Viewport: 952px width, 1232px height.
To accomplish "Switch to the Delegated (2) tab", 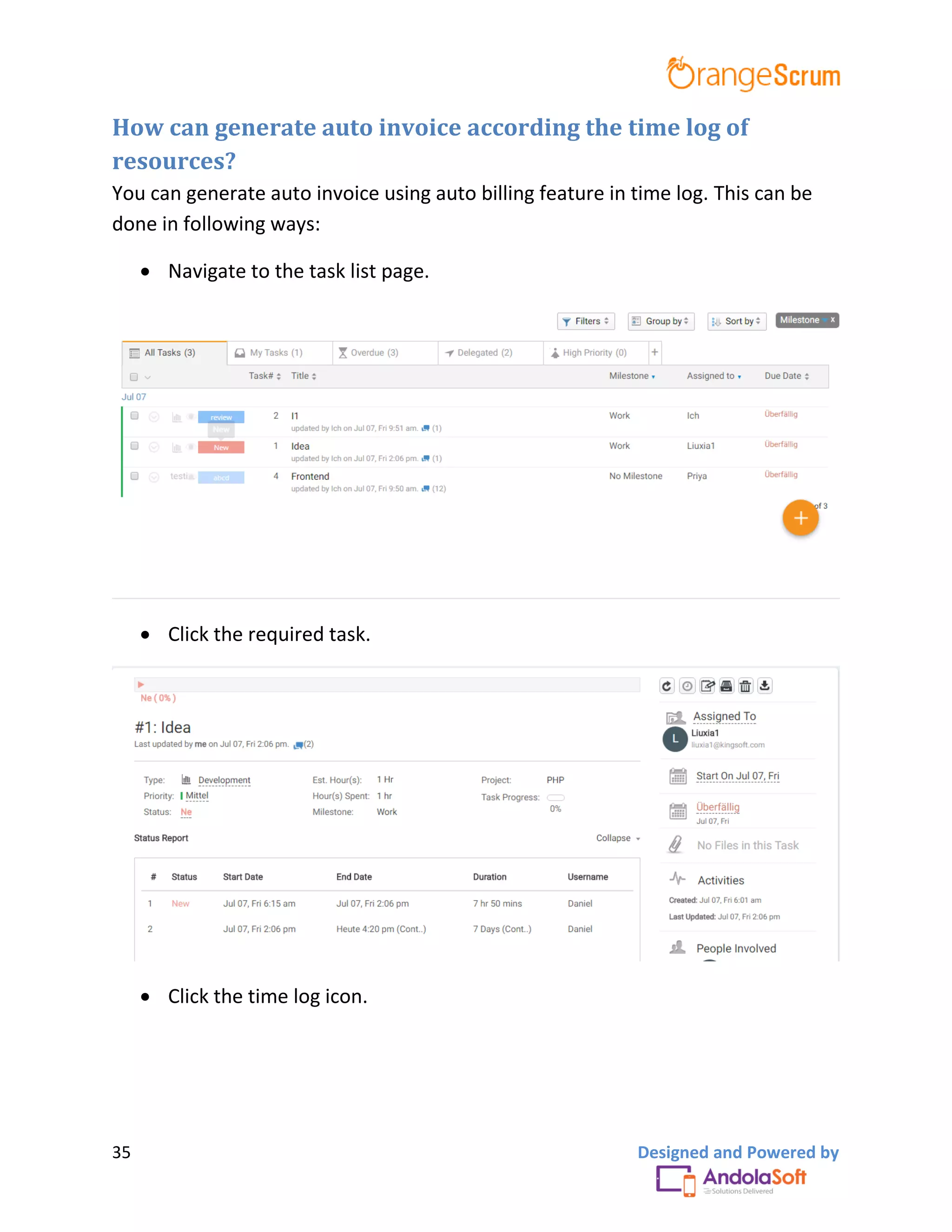I will click(491, 352).
